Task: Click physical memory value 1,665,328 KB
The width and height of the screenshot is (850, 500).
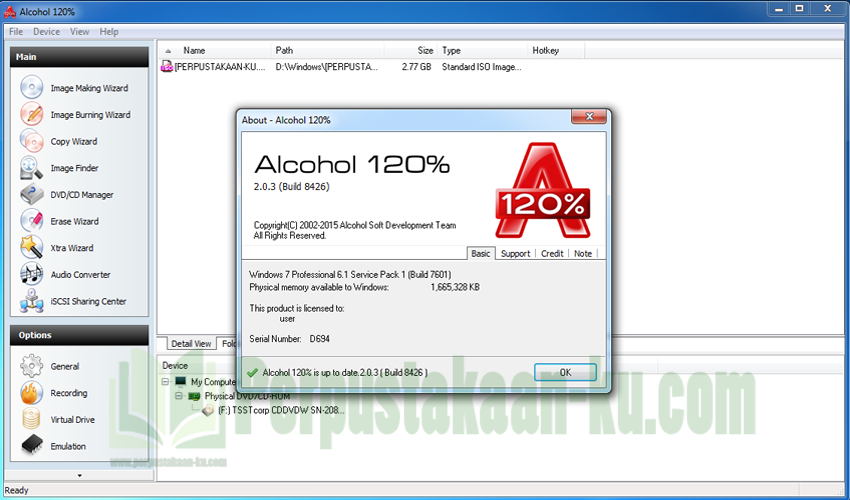Action: click(x=455, y=287)
